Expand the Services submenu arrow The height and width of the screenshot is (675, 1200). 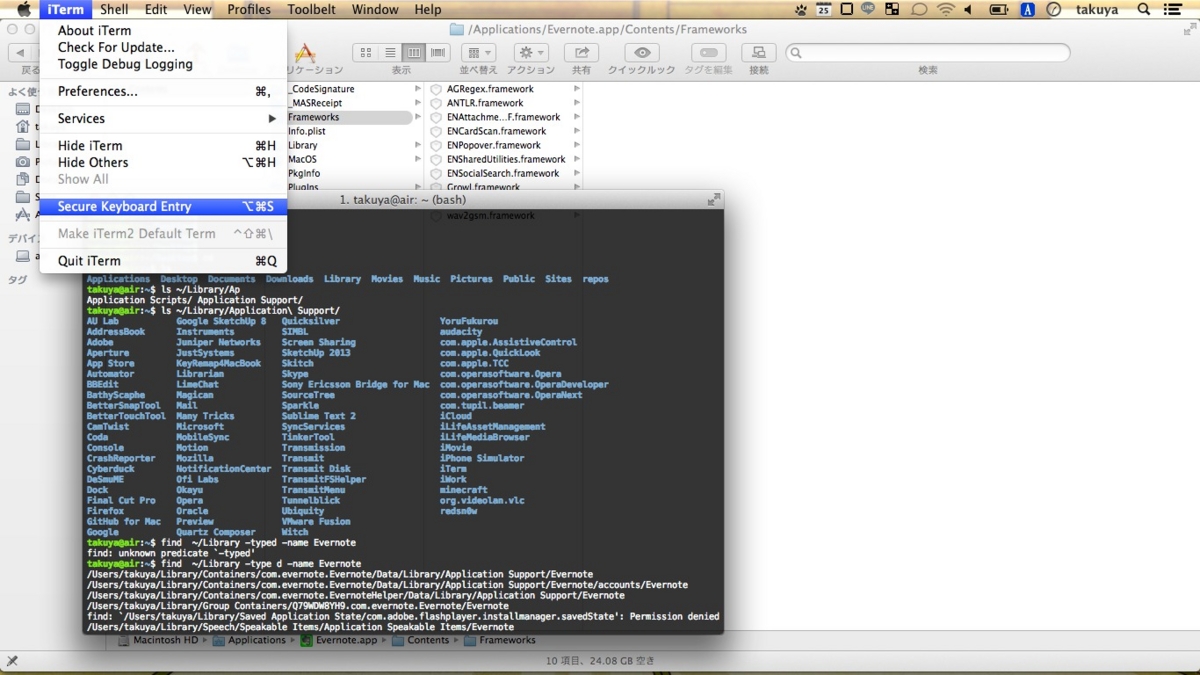pos(272,118)
